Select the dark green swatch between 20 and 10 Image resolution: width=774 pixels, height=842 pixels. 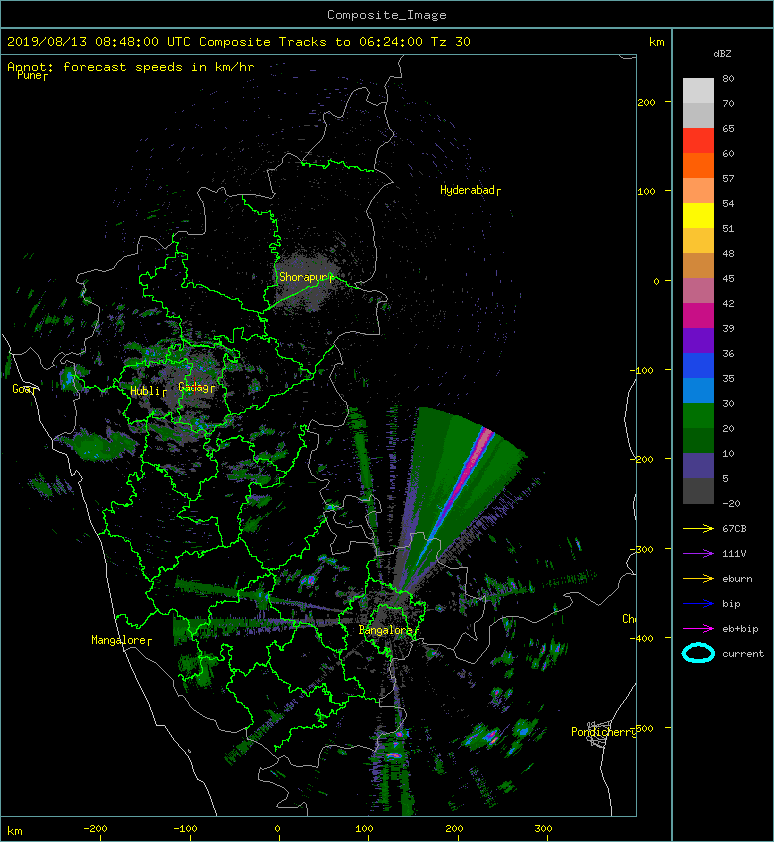pyautogui.click(x=698, y=440)
